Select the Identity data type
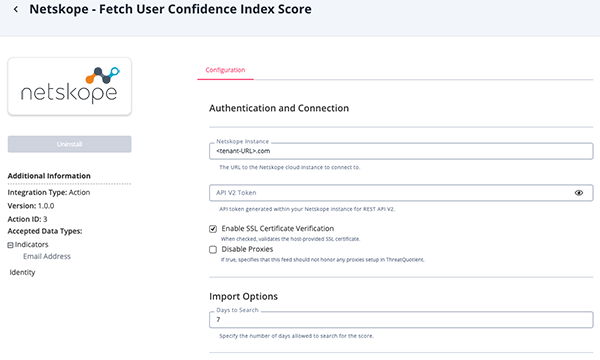 click(22, 272)
